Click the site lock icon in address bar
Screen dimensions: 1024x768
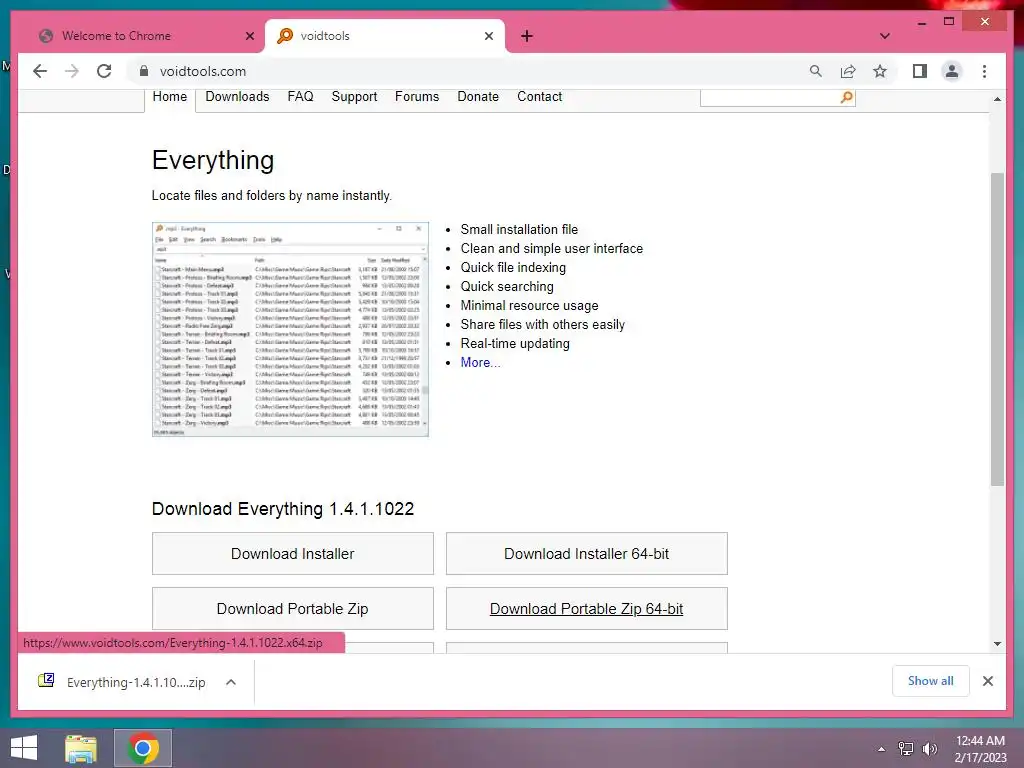click(x=144, y=71)
